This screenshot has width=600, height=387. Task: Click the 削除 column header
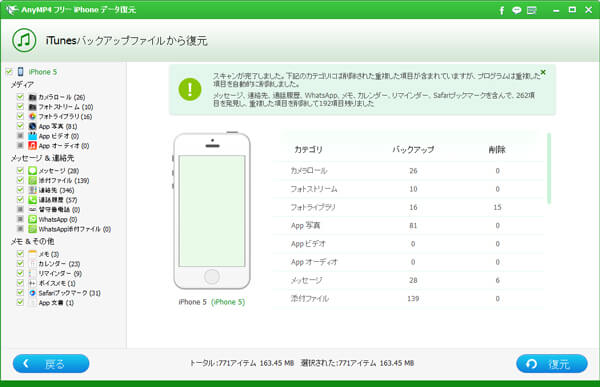pos(497,150)
